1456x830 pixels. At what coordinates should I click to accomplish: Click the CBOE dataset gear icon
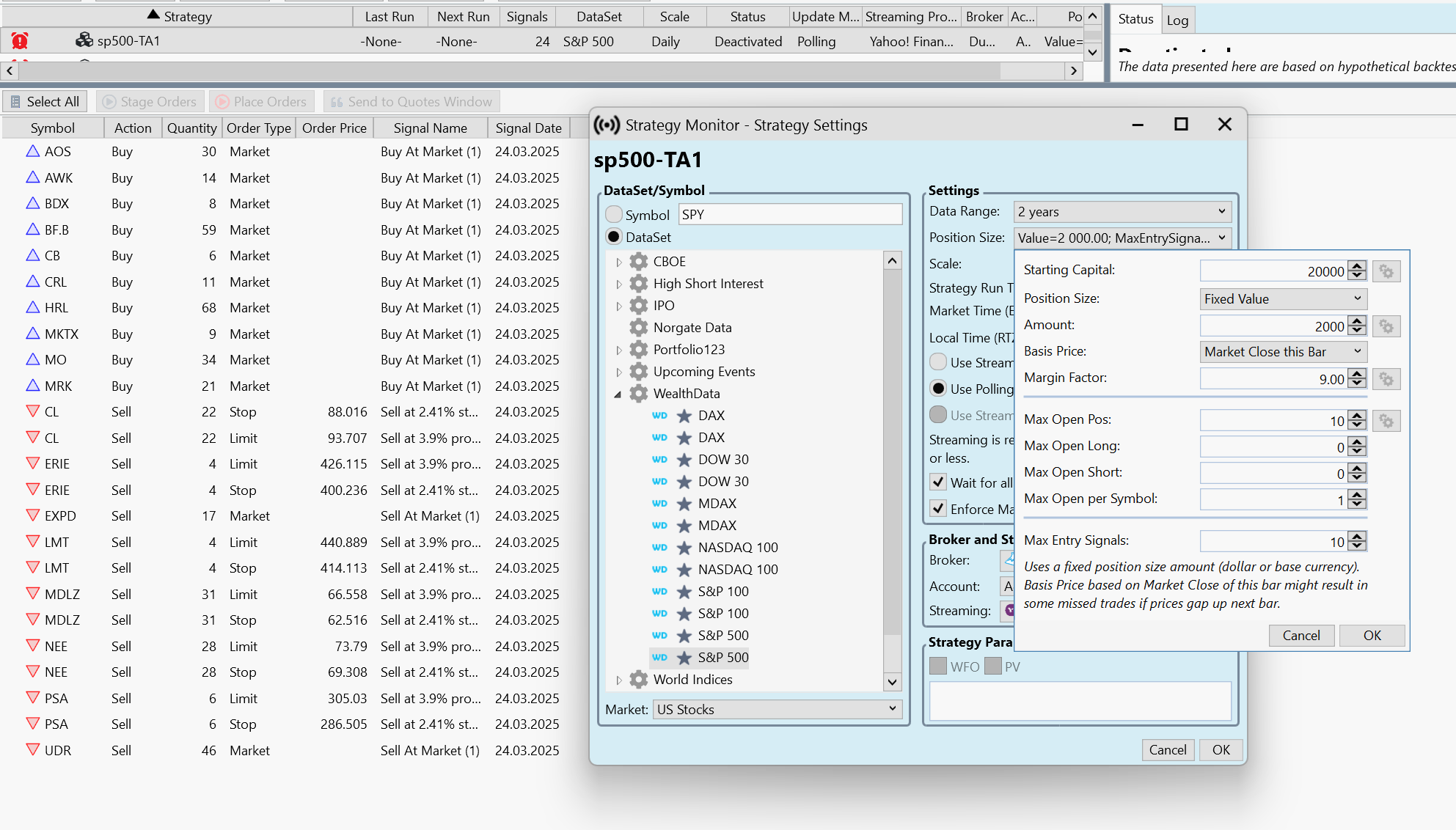[639, 262]
